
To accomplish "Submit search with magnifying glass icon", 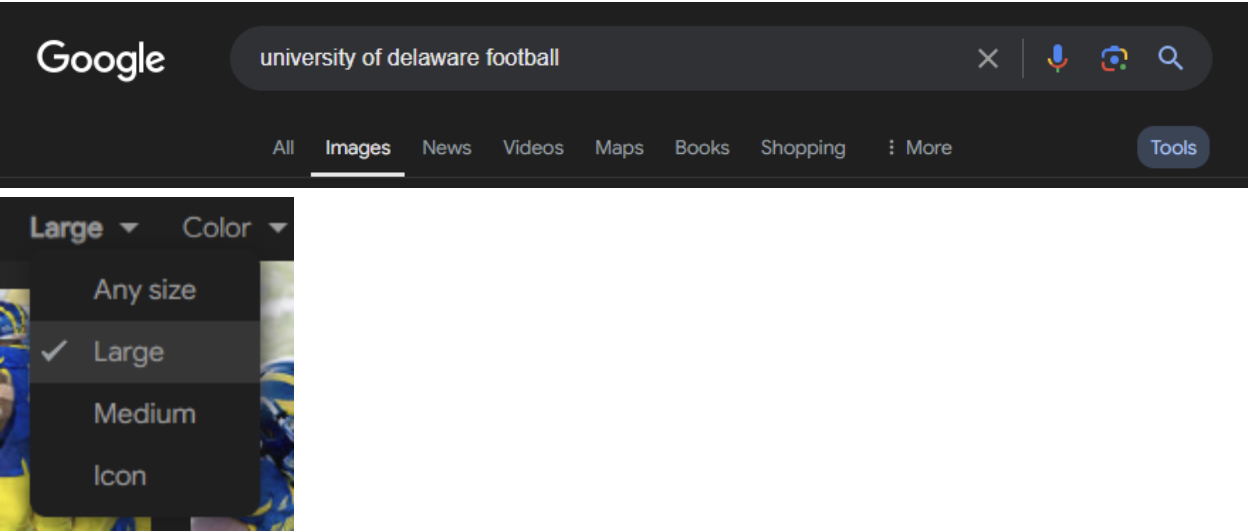I will [1171, 59].
